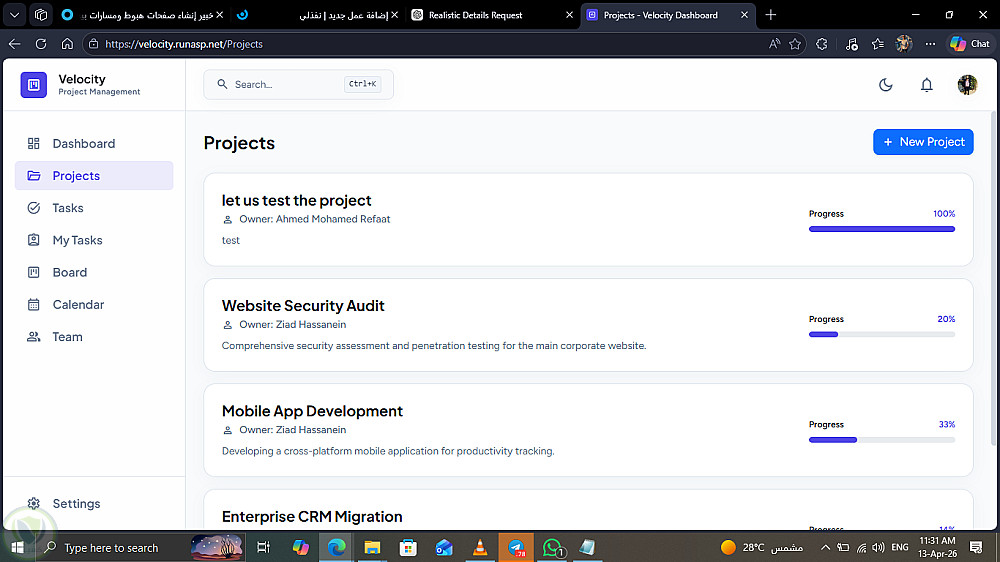1000x562 pixels.
Task: Open Edge from taskbar
Action: click(x=336, y=547)
